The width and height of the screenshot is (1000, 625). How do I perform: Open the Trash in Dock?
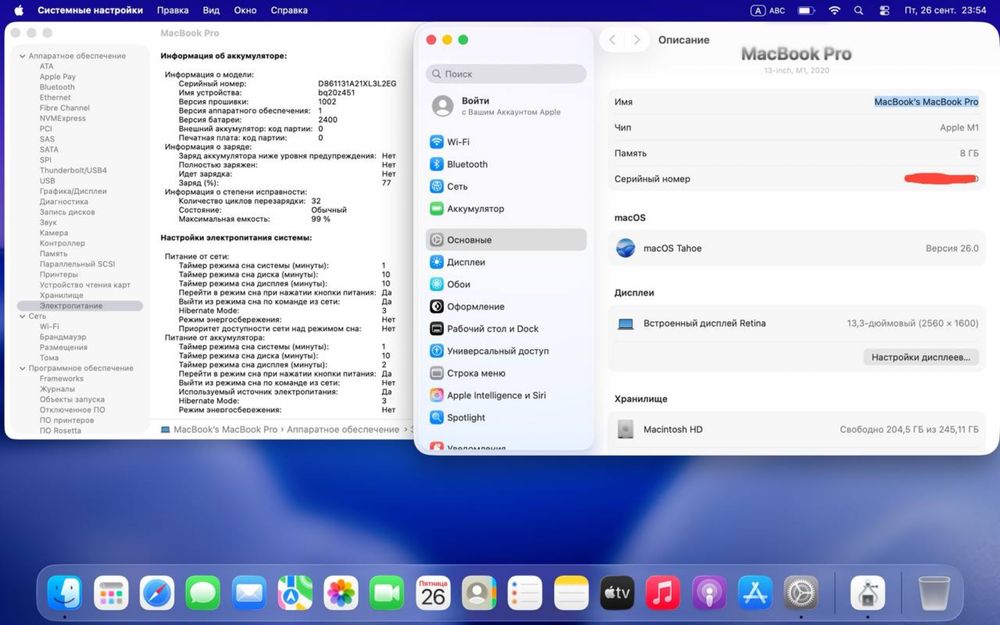click(934, 592)
